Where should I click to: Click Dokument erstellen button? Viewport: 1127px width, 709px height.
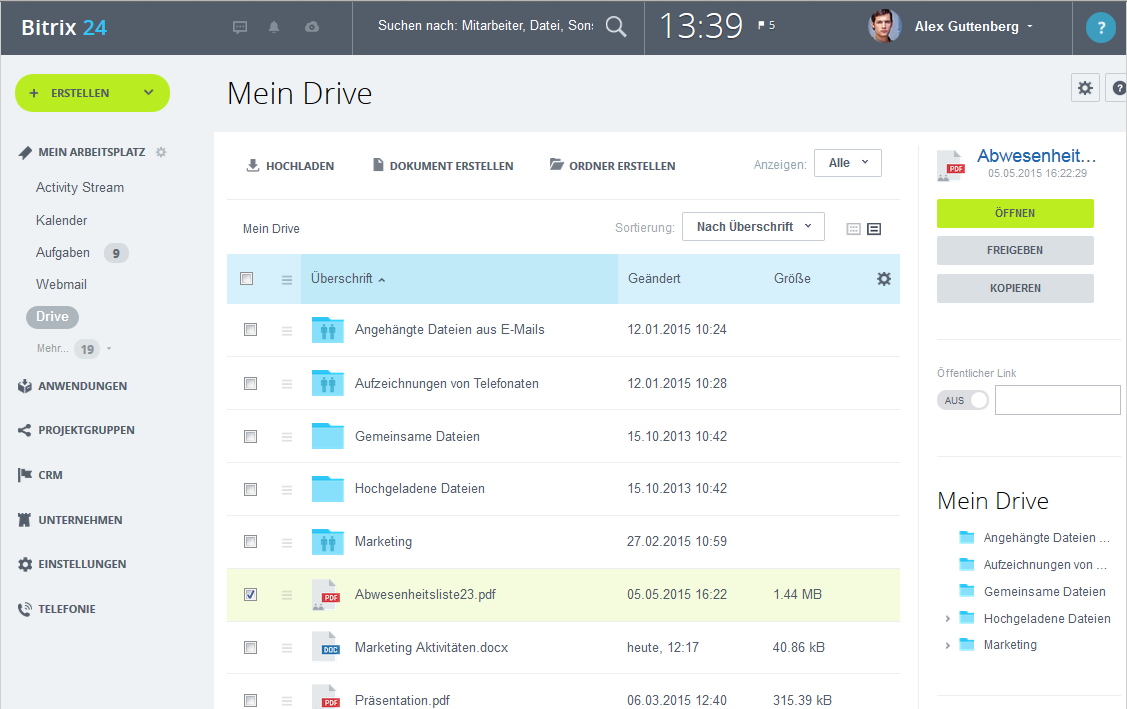(x=443, y=165)
